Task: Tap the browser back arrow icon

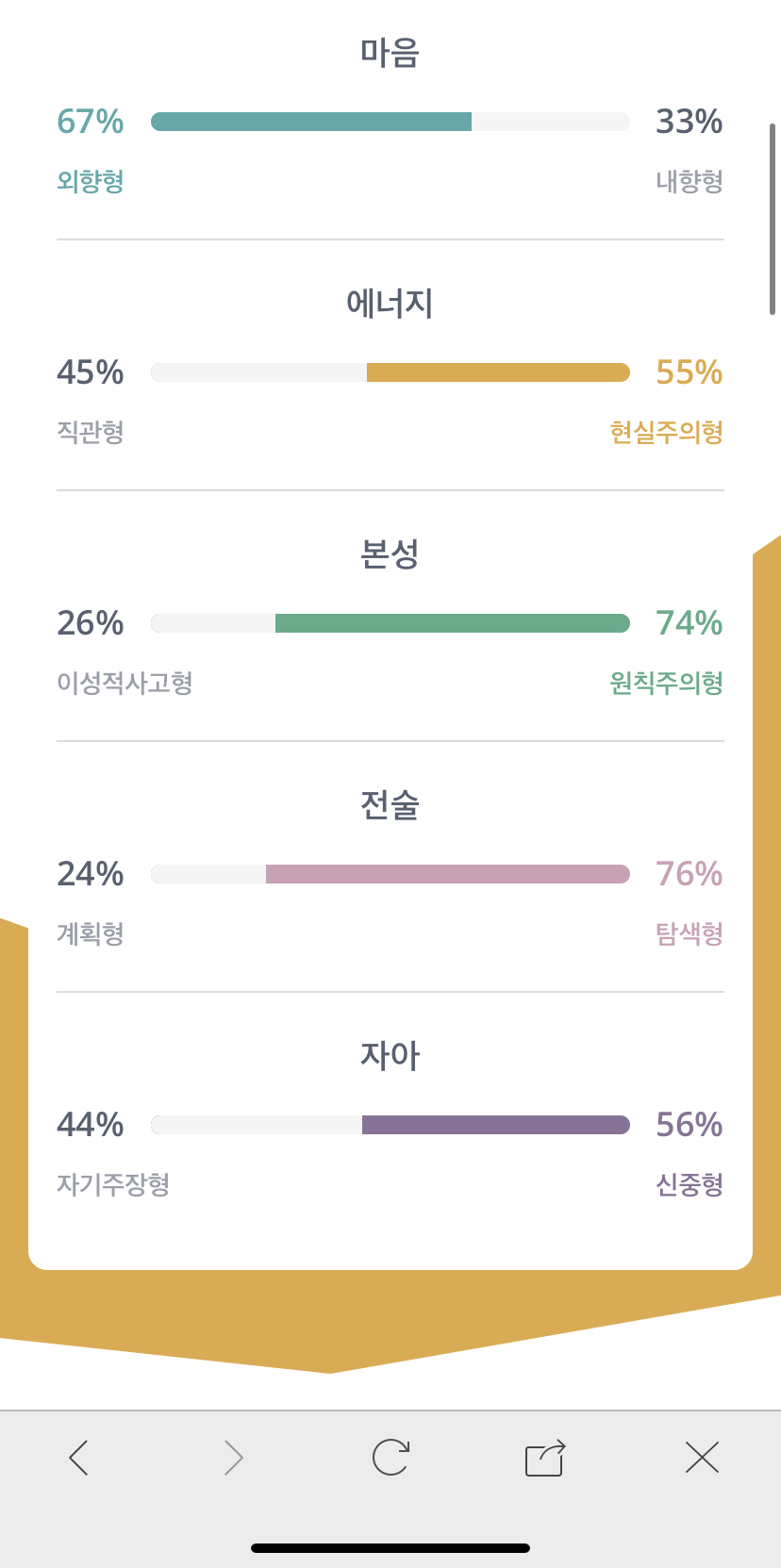Action: [79, 1458]
